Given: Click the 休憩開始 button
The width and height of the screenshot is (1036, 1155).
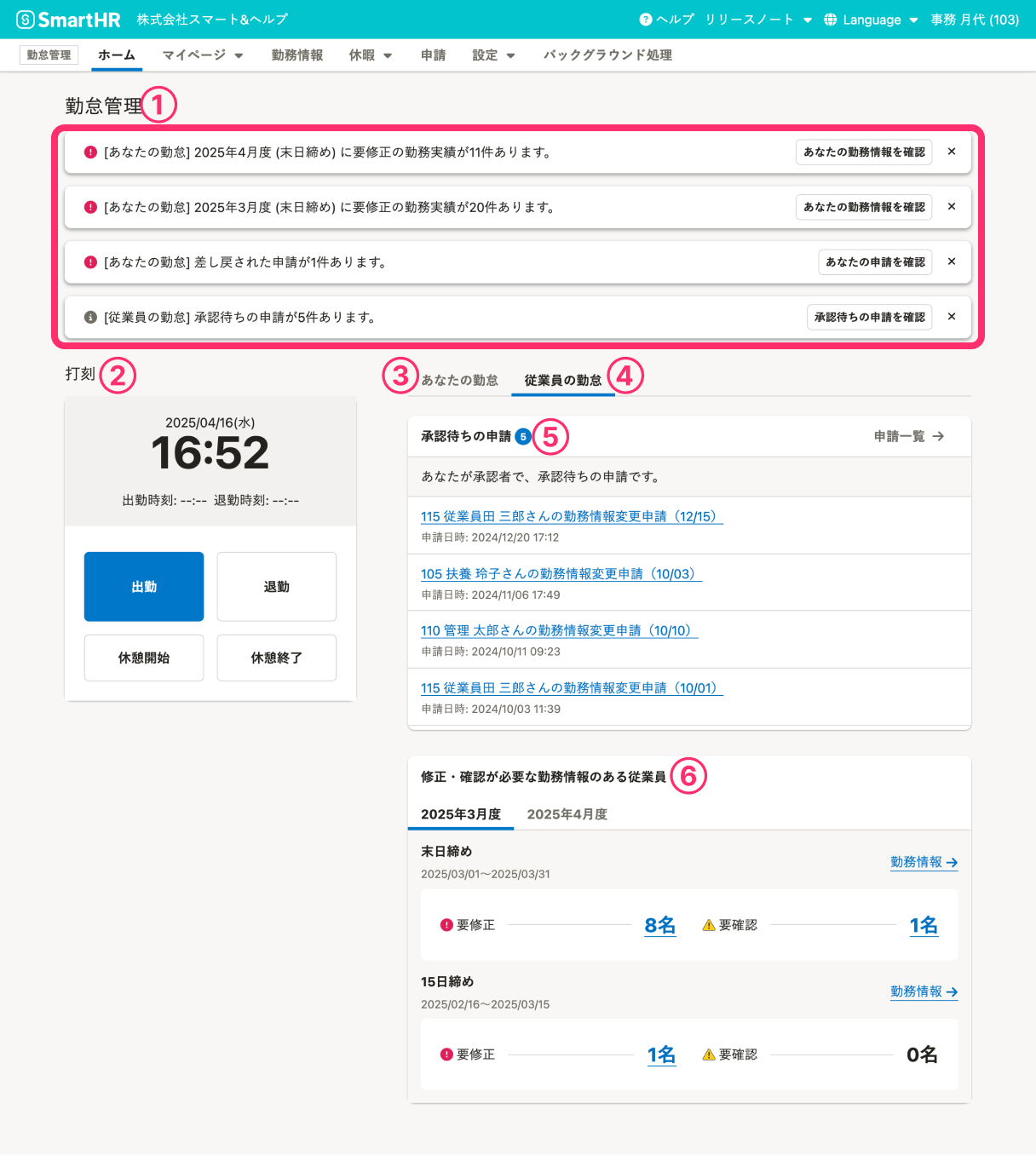Looking at the screenshot, I should pos(144,658).
